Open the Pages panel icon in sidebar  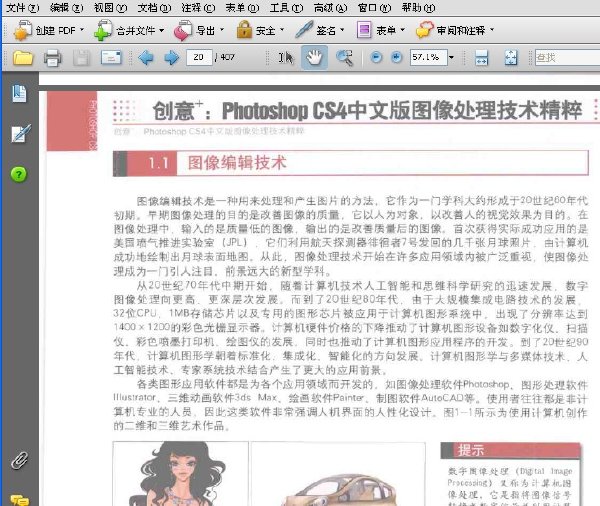click(x=19, y=93)
